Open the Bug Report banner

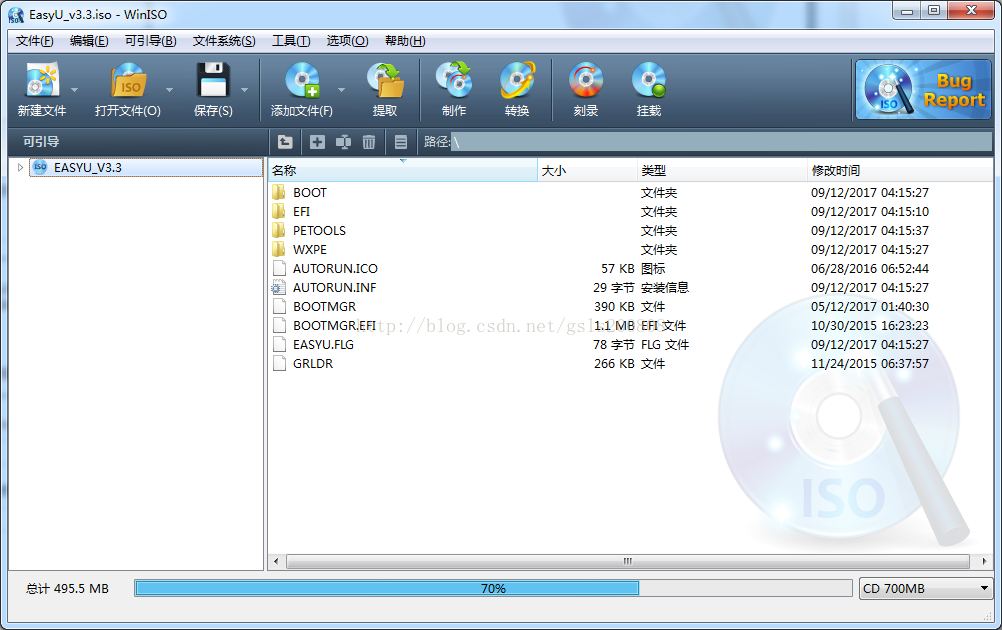923,89
